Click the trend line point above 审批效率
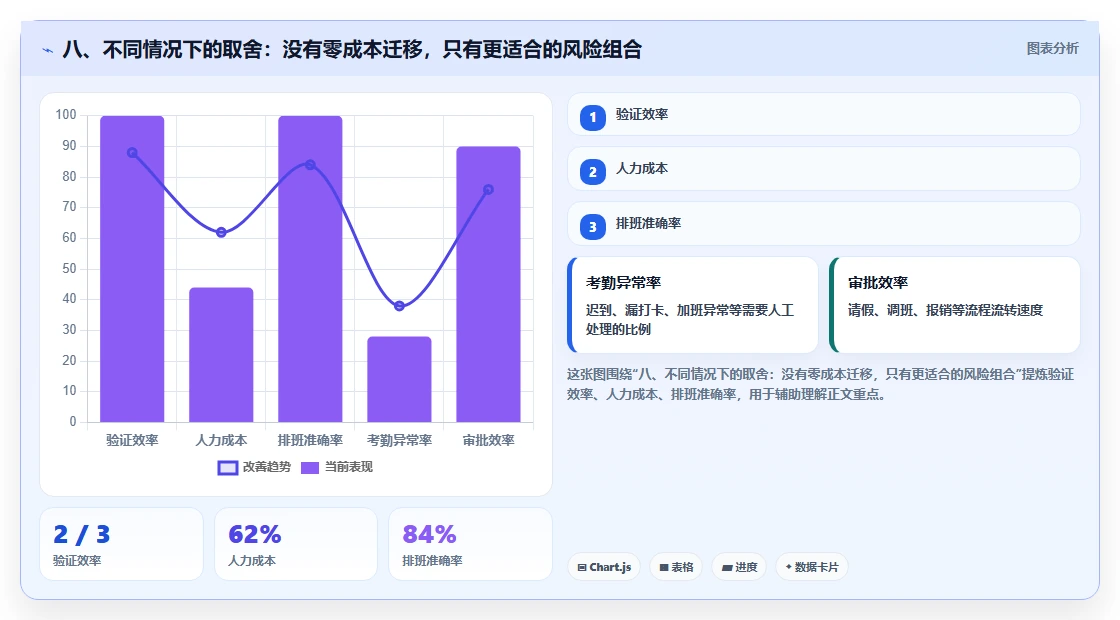 coord(489,190)
